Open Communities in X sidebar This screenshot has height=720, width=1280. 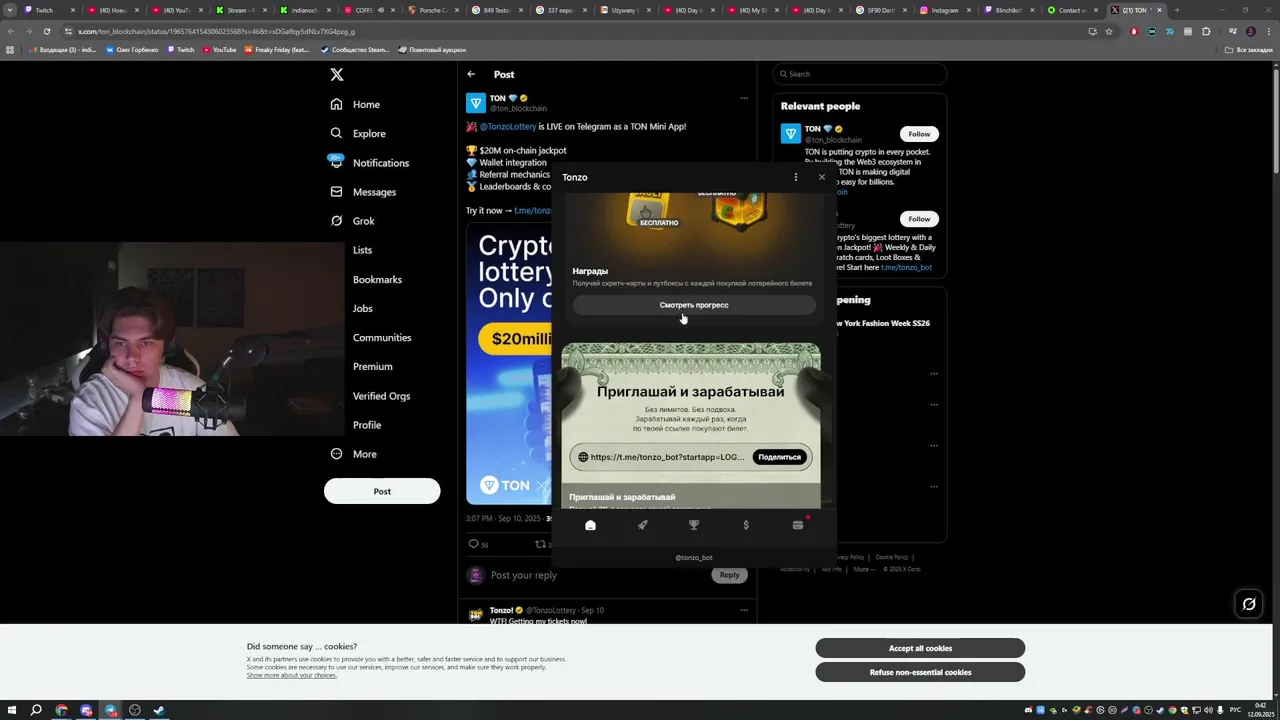pos(382,337)
